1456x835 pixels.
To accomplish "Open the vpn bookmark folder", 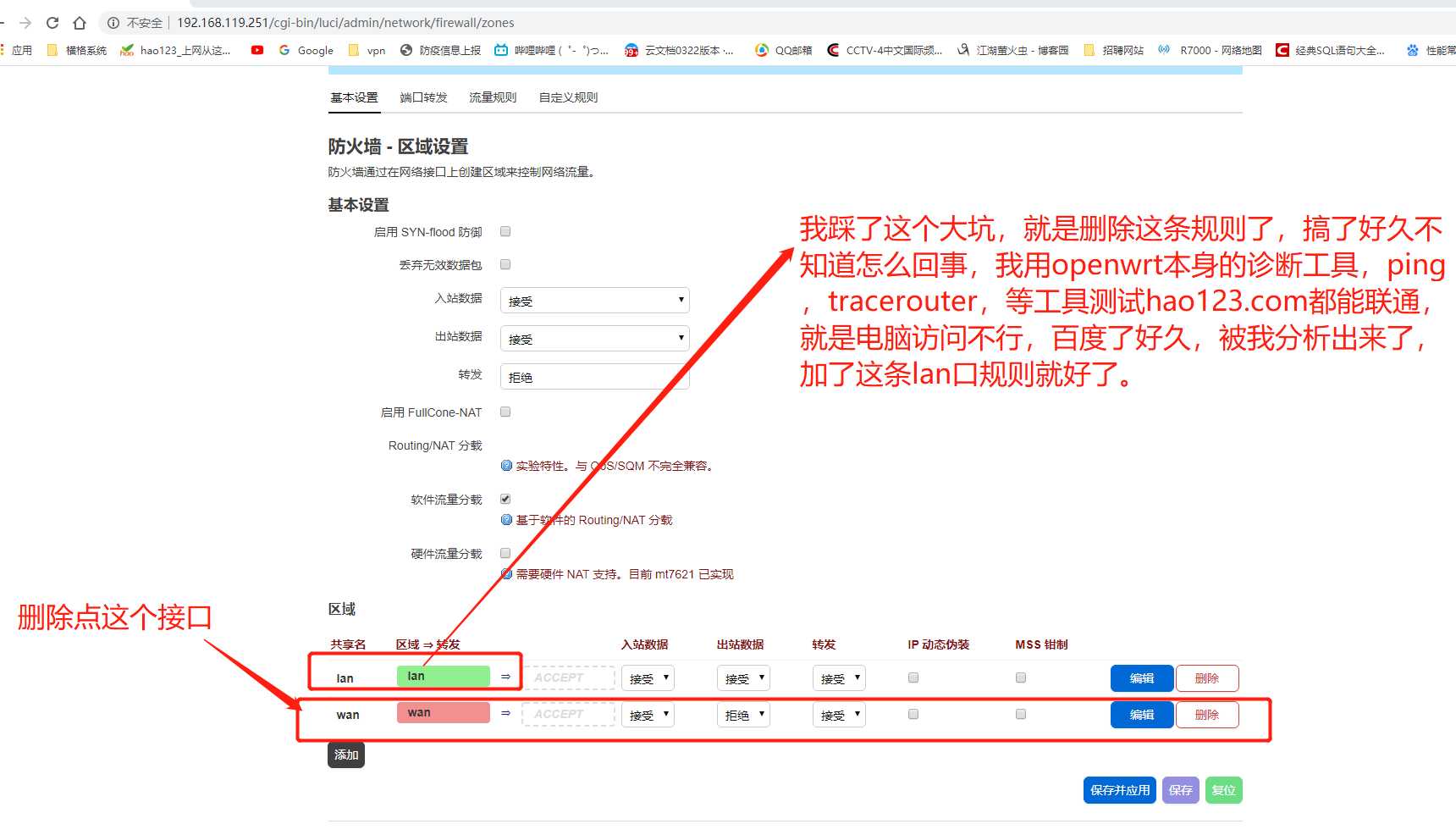I will (x=367, y=51).
